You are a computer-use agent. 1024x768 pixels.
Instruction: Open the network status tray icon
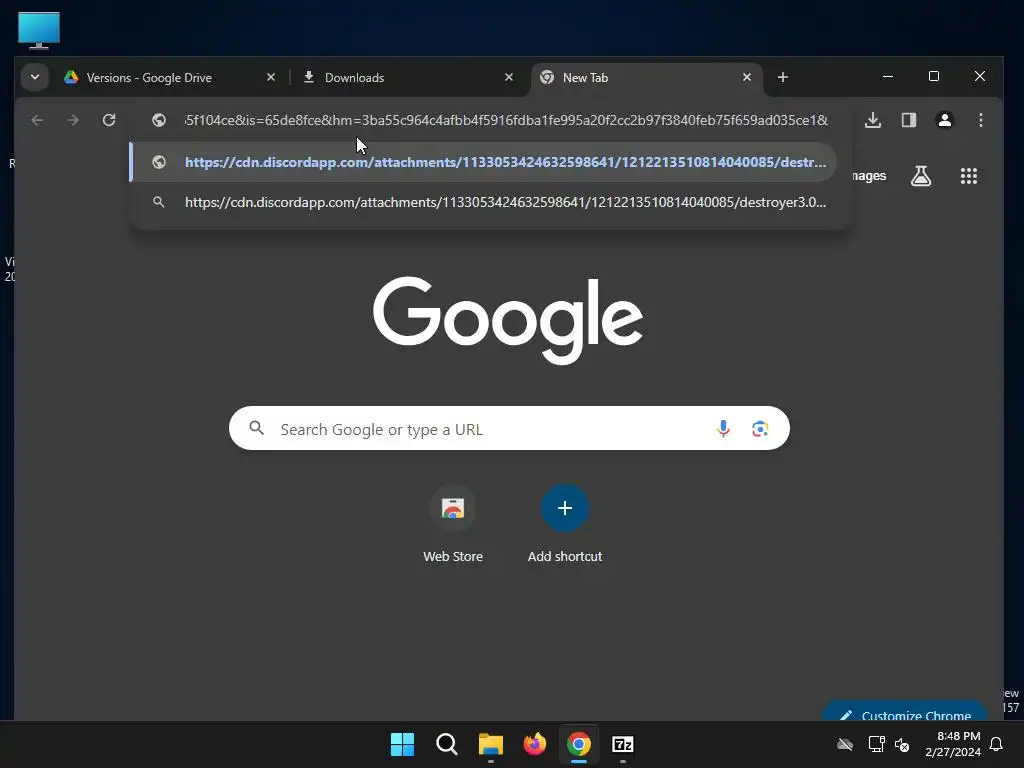[876, 744]
